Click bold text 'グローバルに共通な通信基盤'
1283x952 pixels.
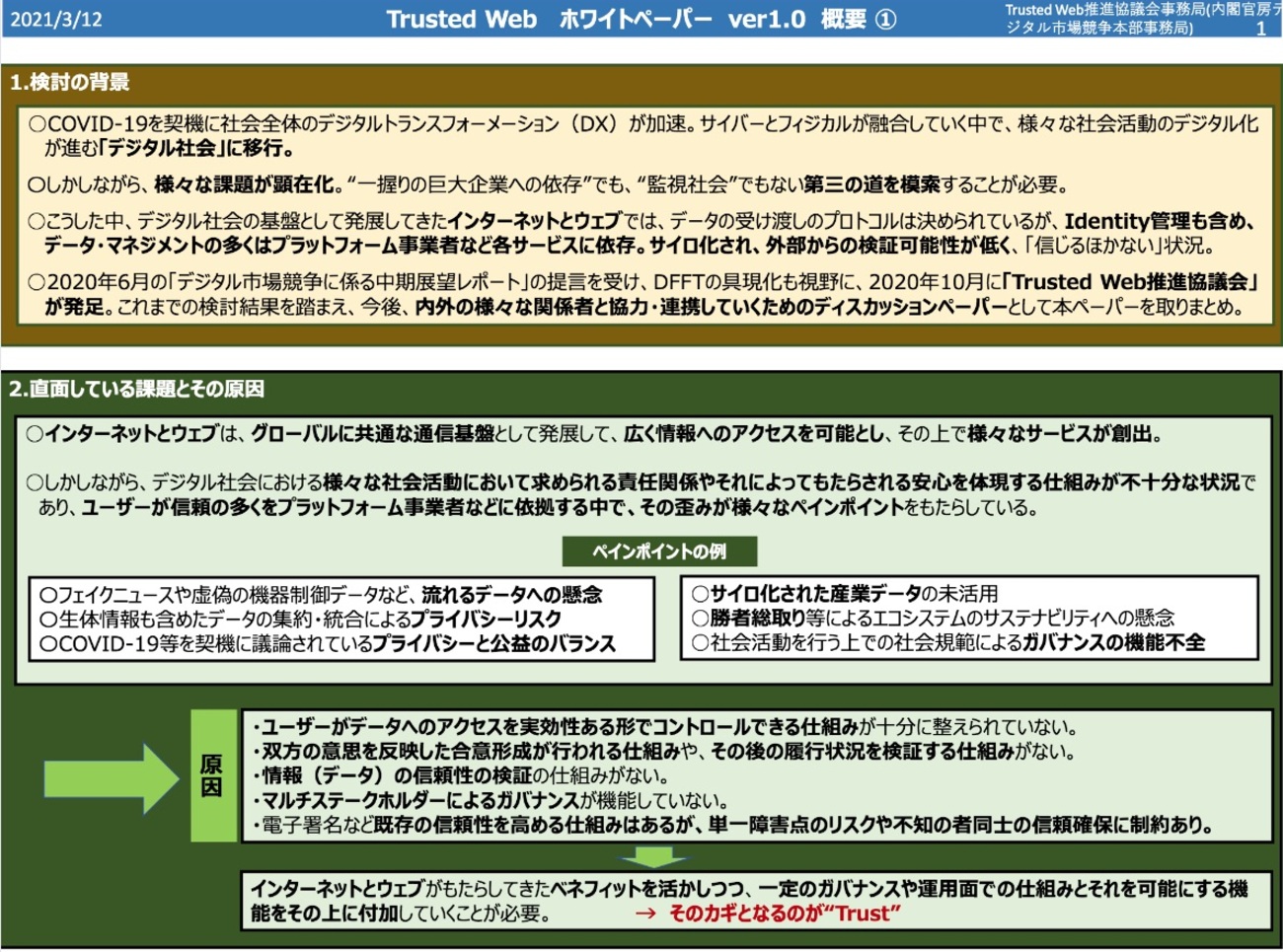pyautogui.click(x=372, y=433)
